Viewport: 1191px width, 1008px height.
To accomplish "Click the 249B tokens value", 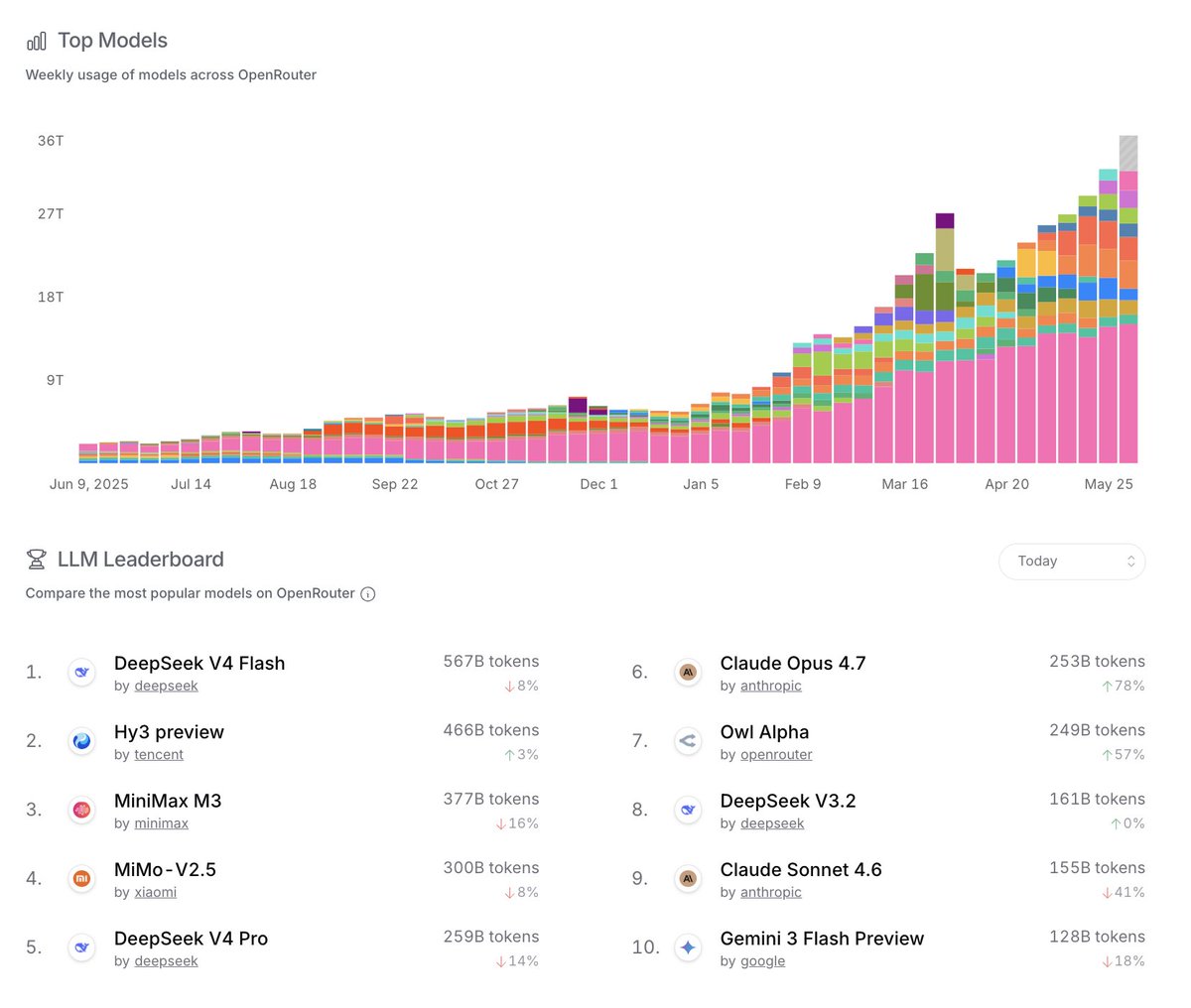I will (1097, 730).
